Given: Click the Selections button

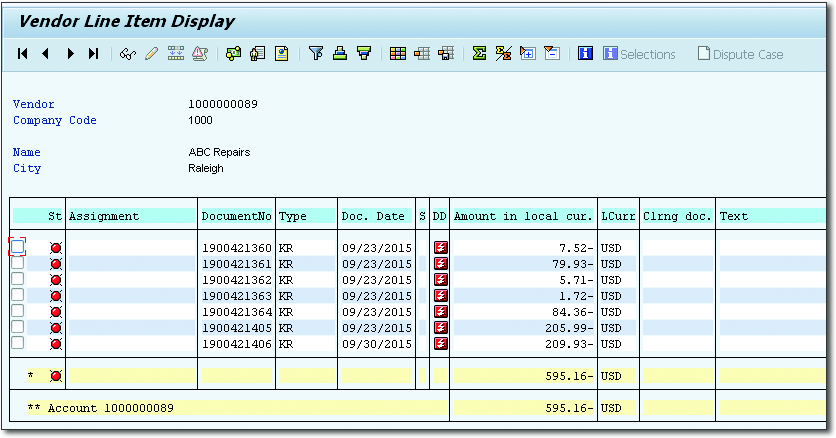Looking at the screenshot, I should [x=639, y=54].
